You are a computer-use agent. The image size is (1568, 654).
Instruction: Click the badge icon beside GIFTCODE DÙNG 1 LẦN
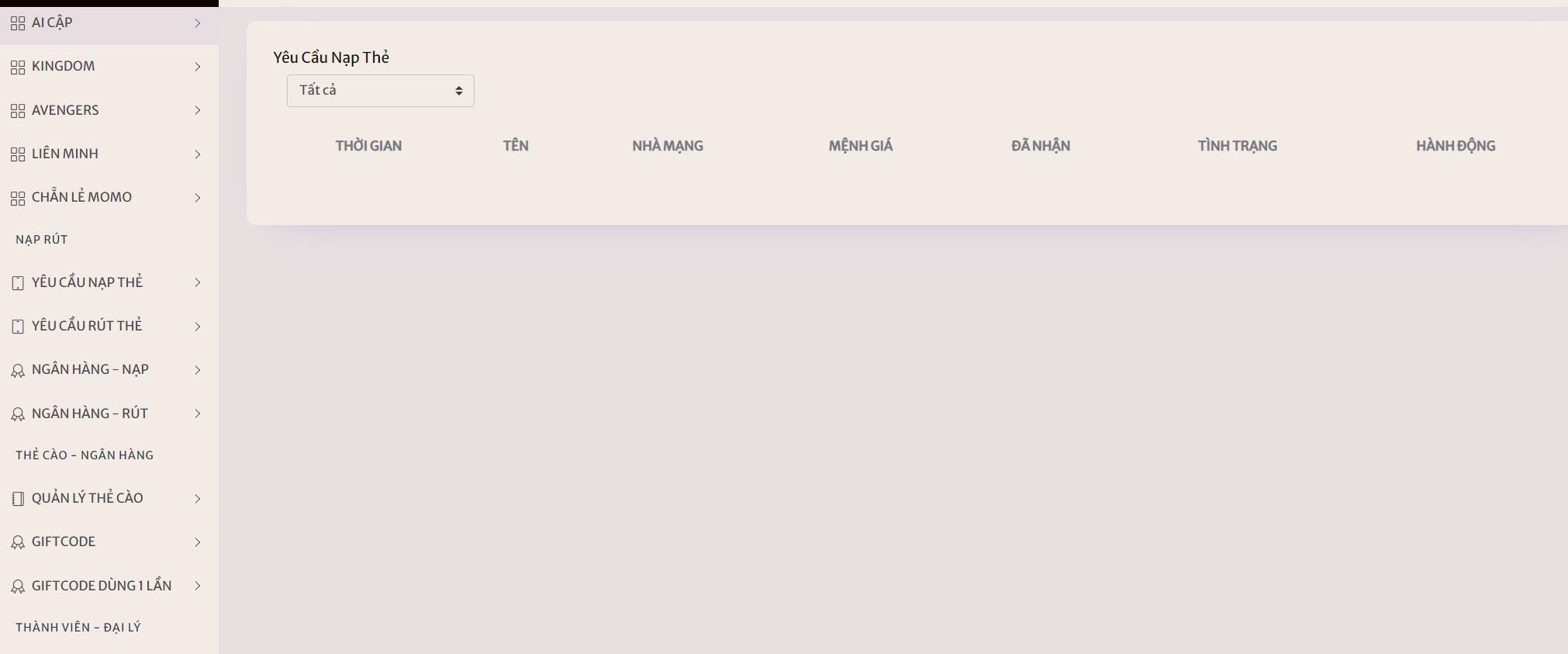tap(18, 587)
